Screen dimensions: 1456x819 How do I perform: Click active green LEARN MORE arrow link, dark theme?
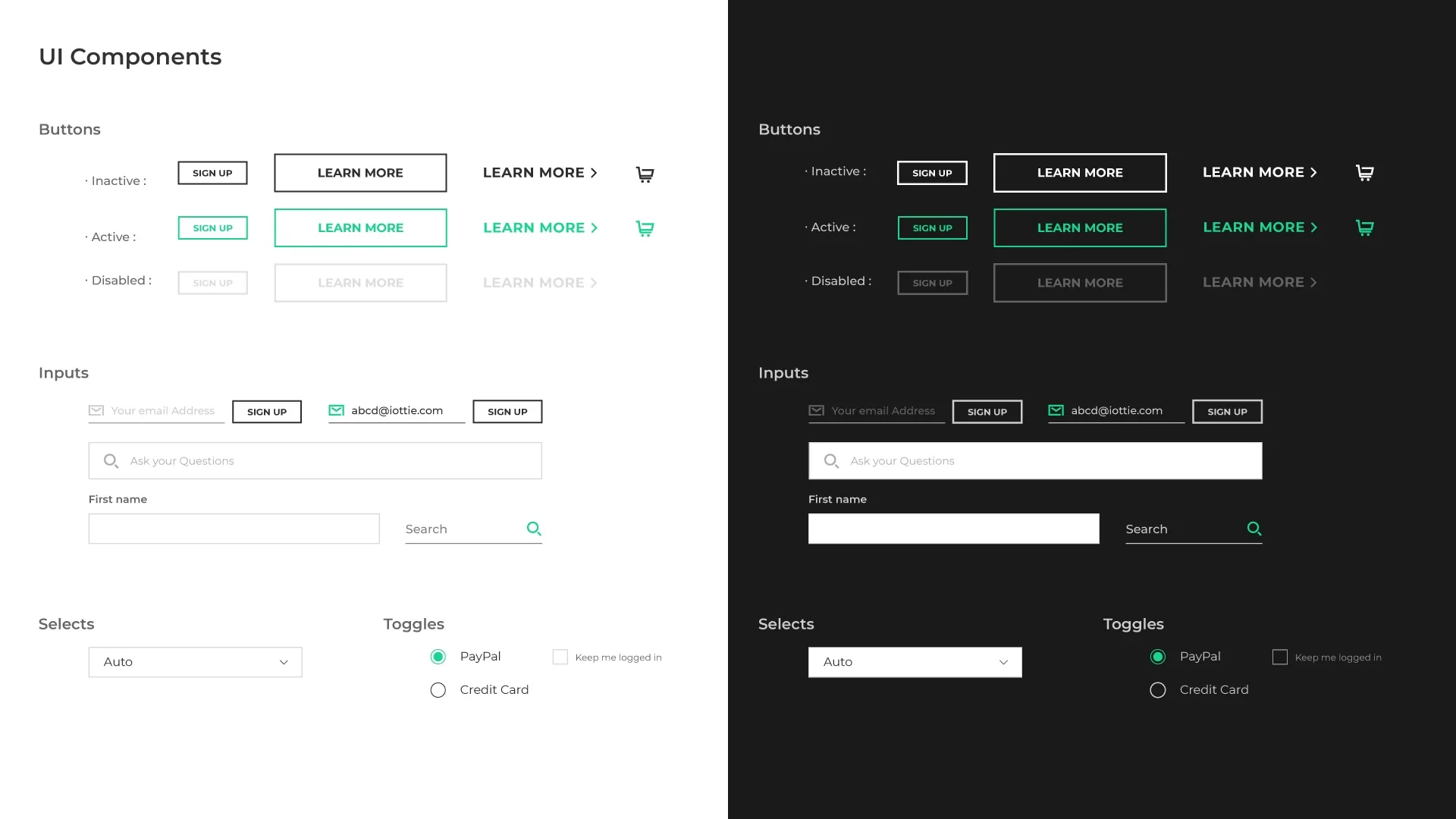[1260, 227]
